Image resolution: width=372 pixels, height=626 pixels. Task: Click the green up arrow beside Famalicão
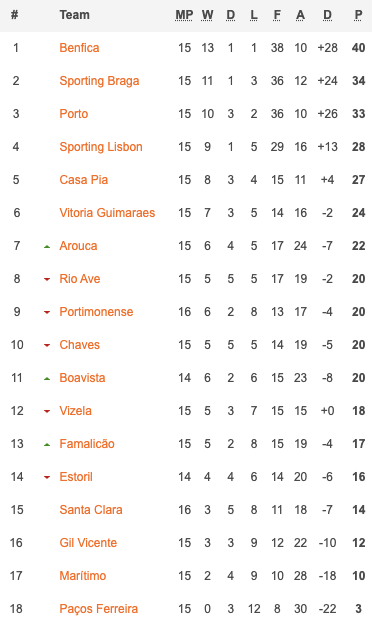click(47, 444)
